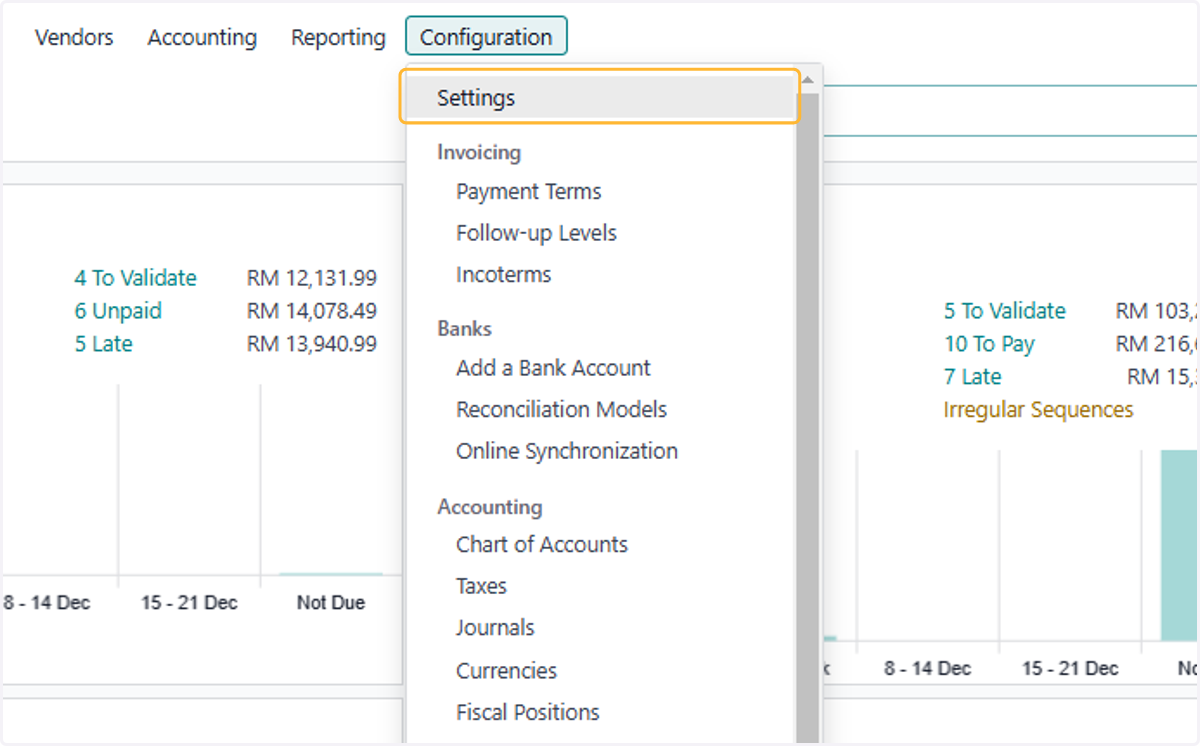Image resolution: width=1200 pixels, height=746 pixels.
Task: Open the 6 Unpaid invoices link
Action: coord(117,311)
